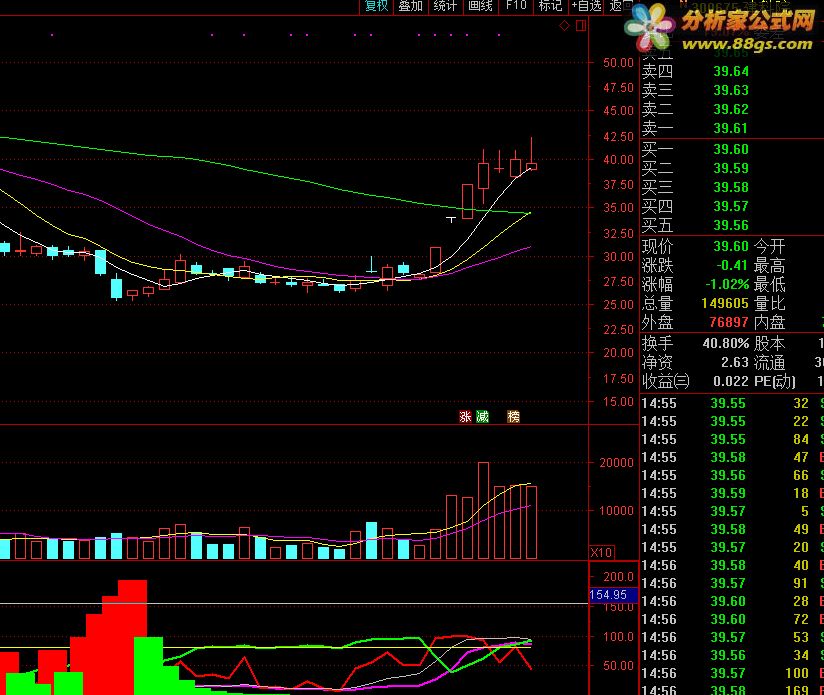
Task: Click the tallest volume bar
Action: tap(483, 510)
